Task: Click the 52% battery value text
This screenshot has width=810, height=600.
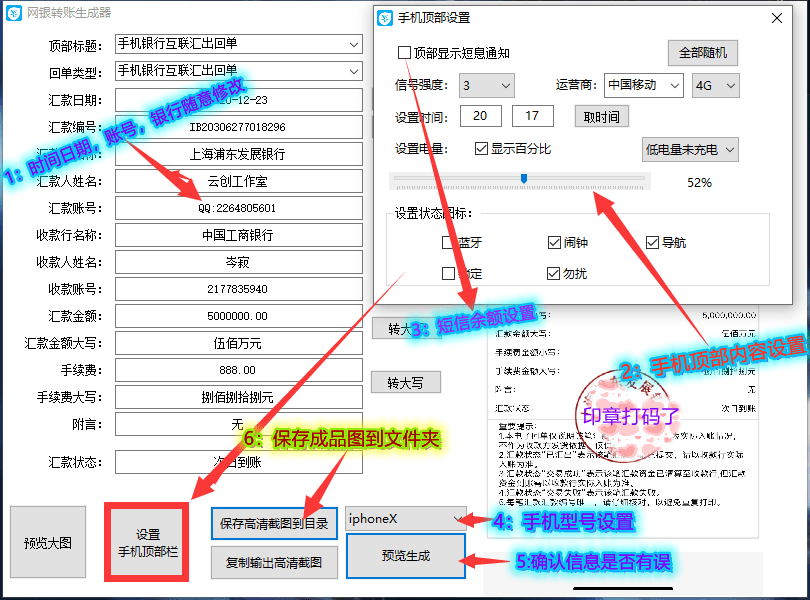Action: point(699,182)
